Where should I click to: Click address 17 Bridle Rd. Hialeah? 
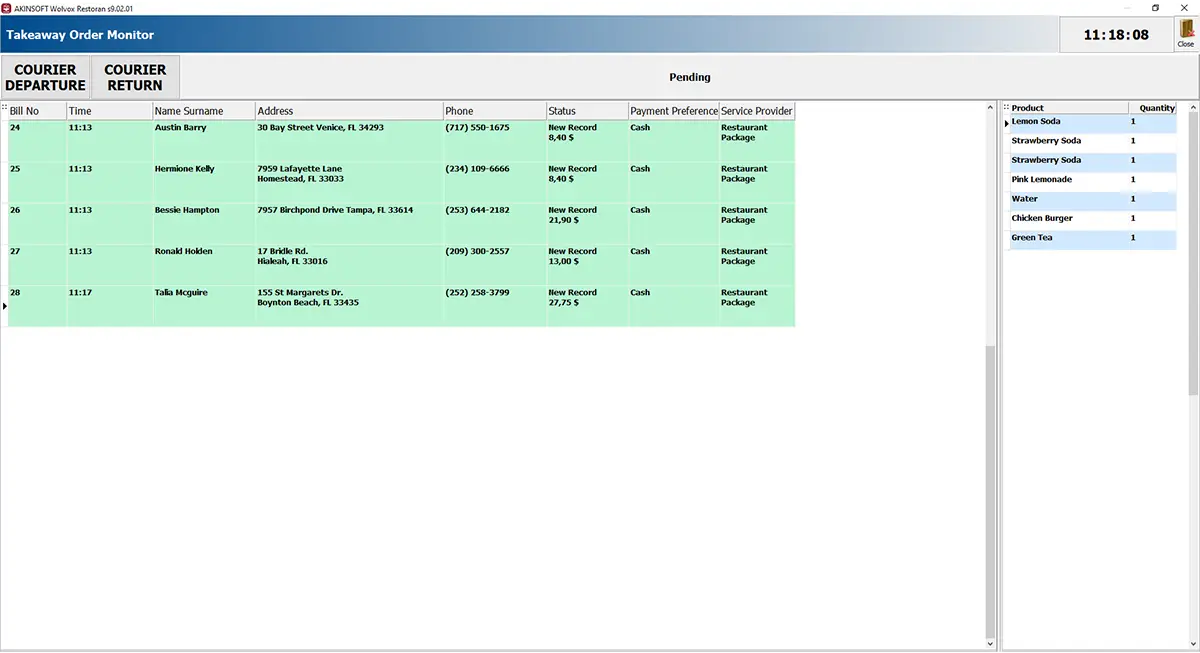pos(292,256)
